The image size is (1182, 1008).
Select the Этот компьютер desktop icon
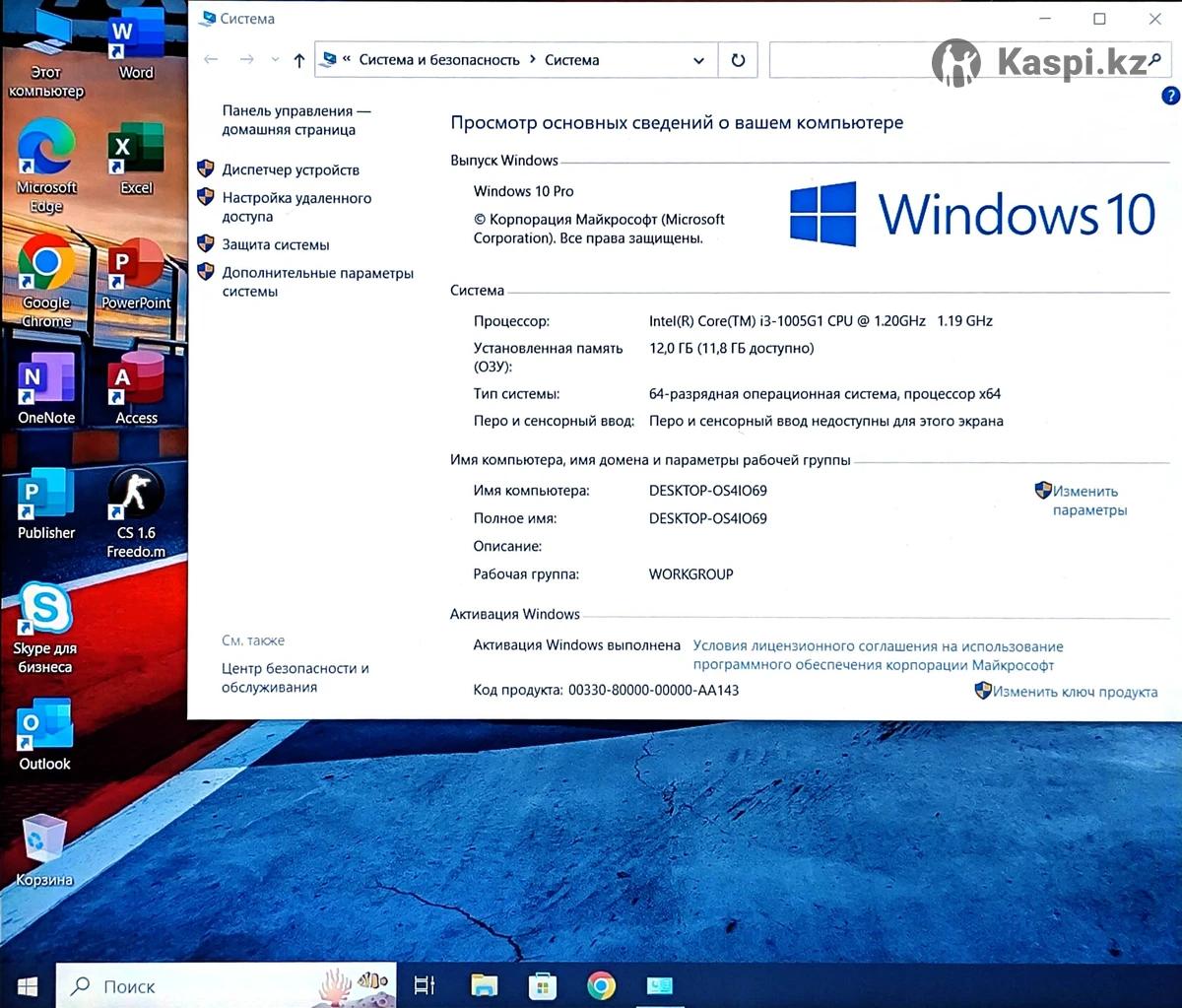(46, 54)
